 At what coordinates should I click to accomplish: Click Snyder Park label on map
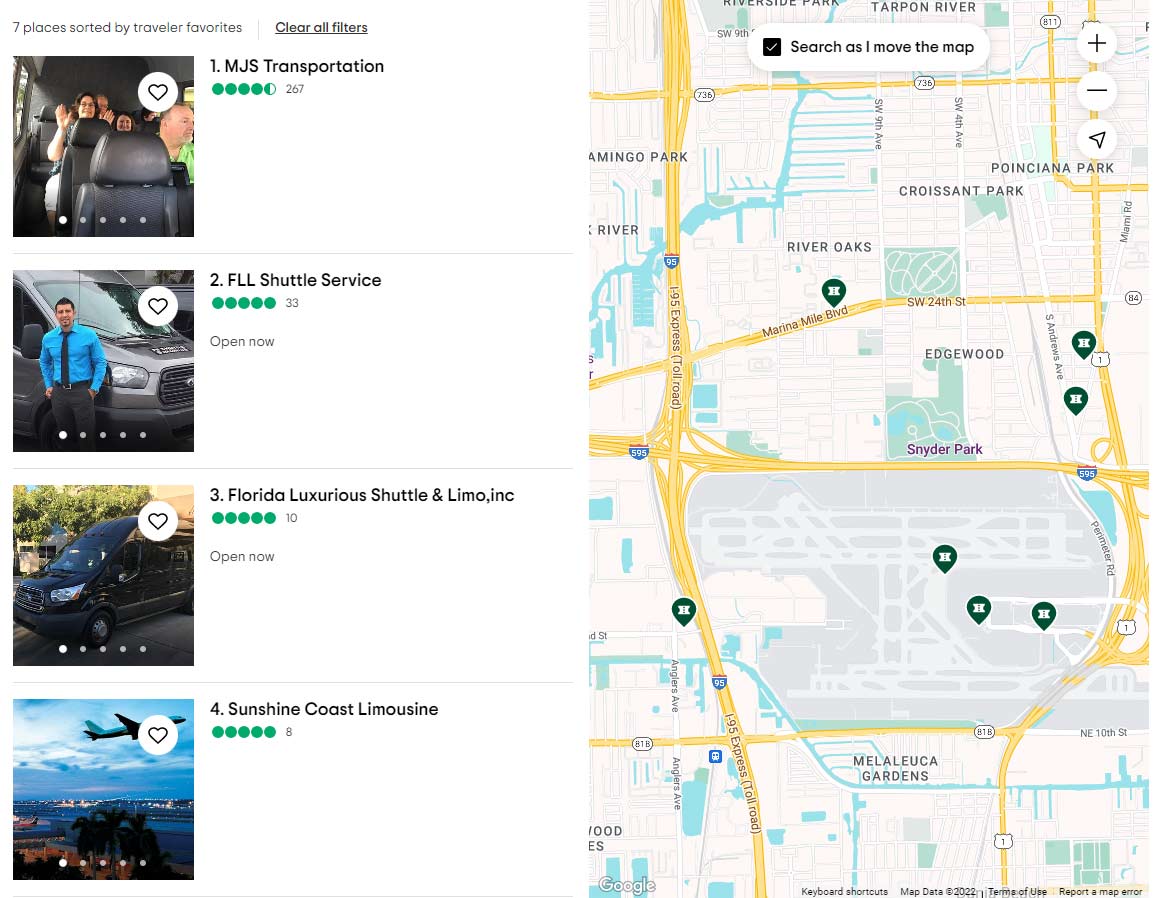pyautogui.click(x=944, y=449)
